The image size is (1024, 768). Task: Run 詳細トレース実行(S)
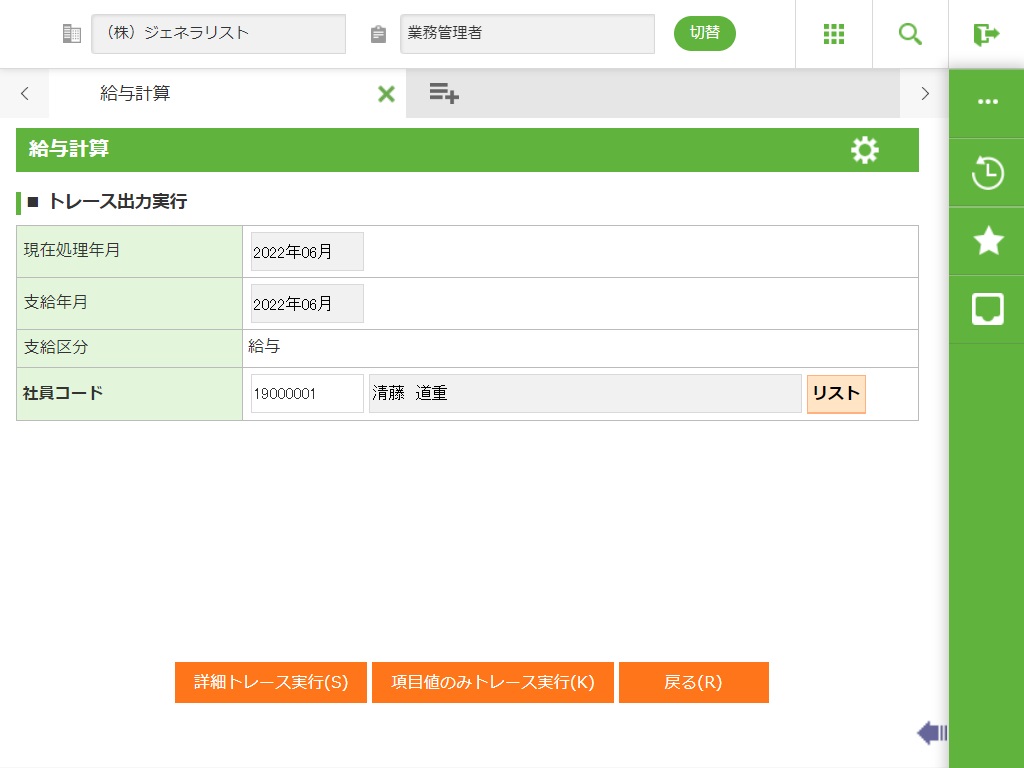[x=271, y=682]
